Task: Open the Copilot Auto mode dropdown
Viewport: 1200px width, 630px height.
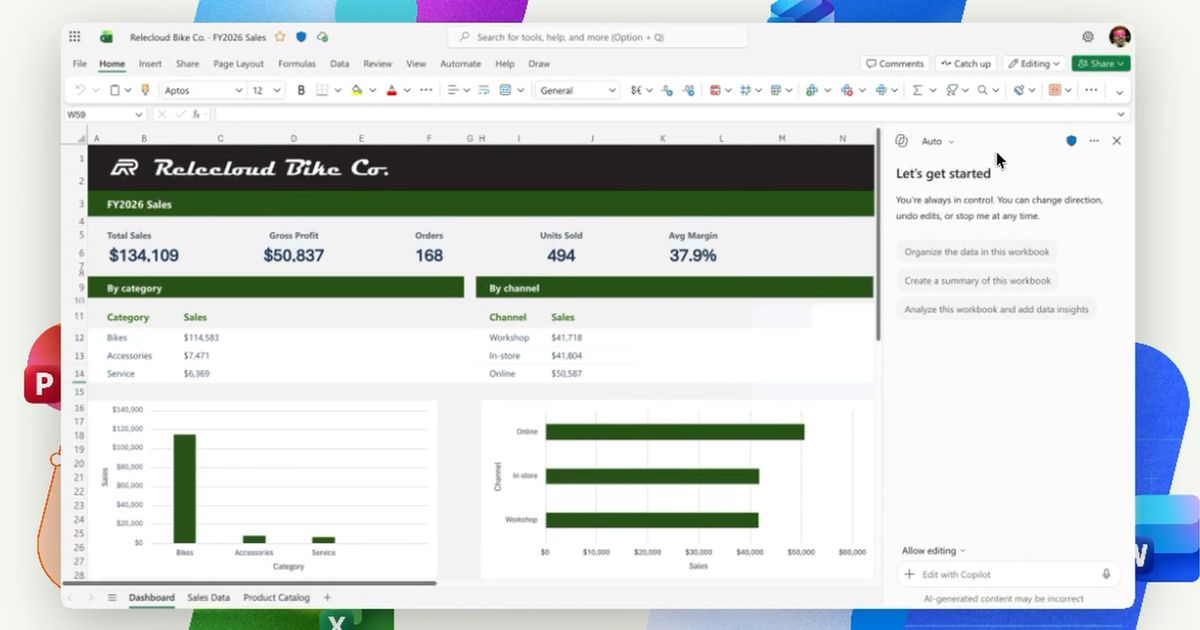Action: pyautogui.click(x=938, y=141)
